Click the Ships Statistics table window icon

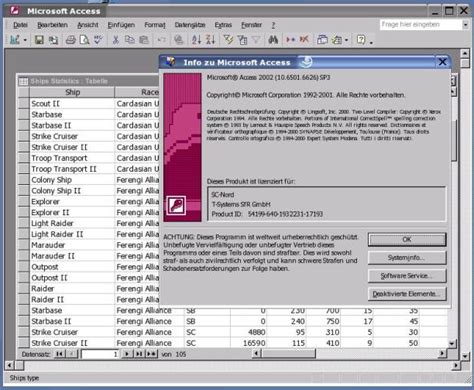click(23, 81)
